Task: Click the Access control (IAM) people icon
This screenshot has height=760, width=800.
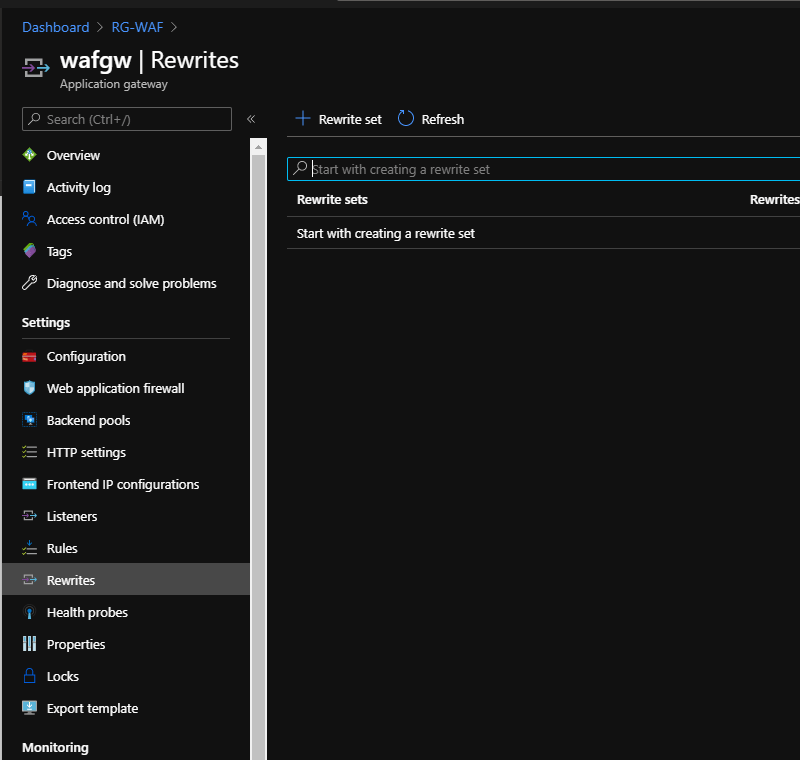Action: coord(29,219)
